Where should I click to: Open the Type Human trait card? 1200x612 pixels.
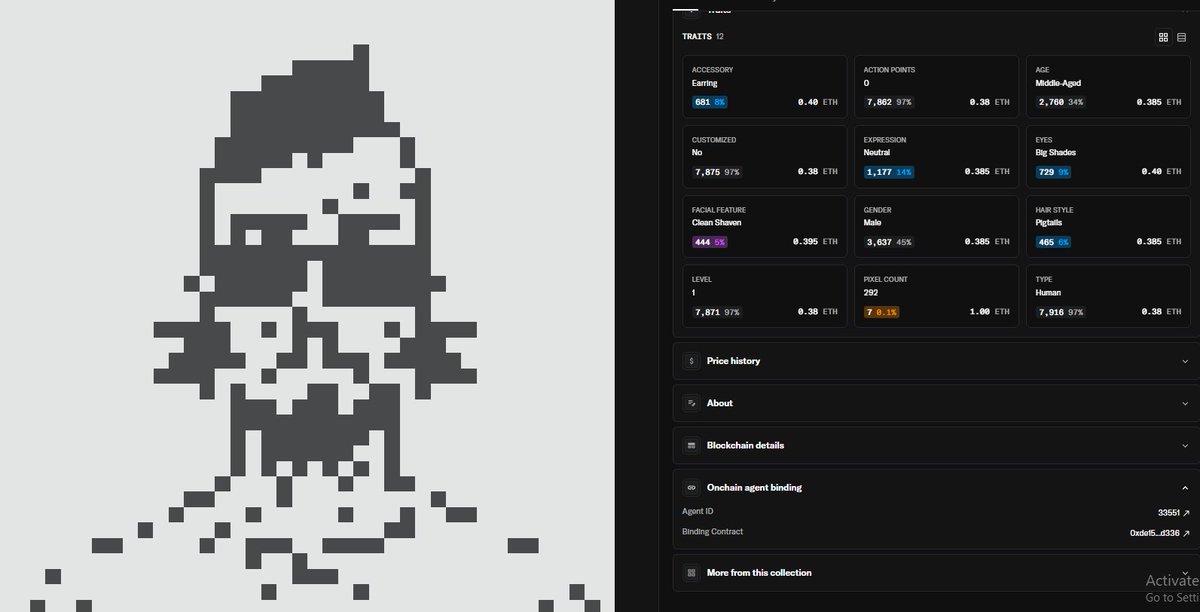1108,297
